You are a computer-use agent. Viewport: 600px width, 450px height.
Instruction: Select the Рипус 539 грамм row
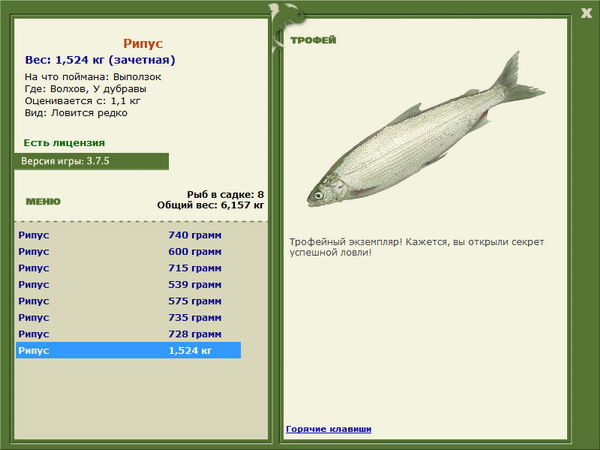point(128,285)
